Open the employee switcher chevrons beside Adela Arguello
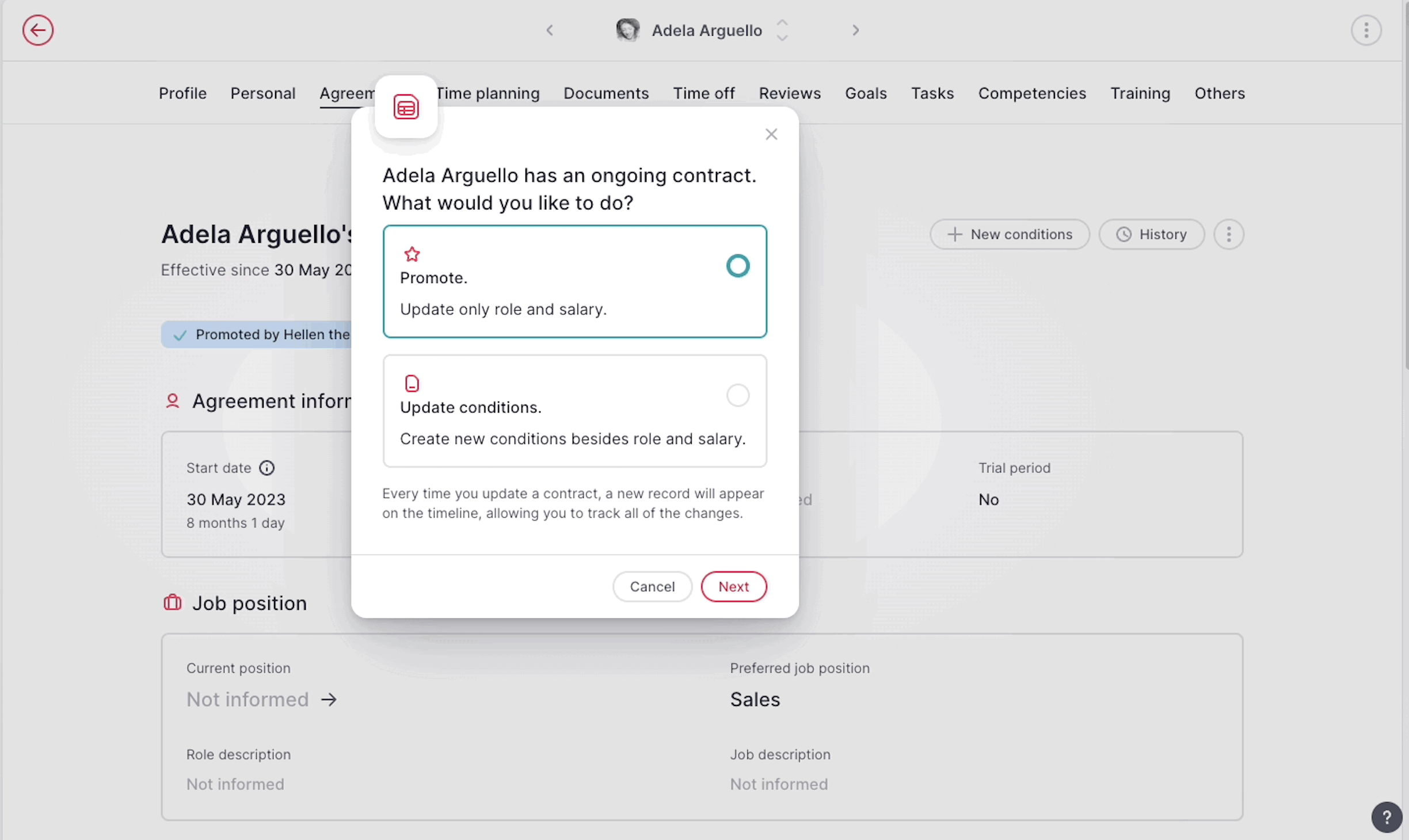 point(781,30)
